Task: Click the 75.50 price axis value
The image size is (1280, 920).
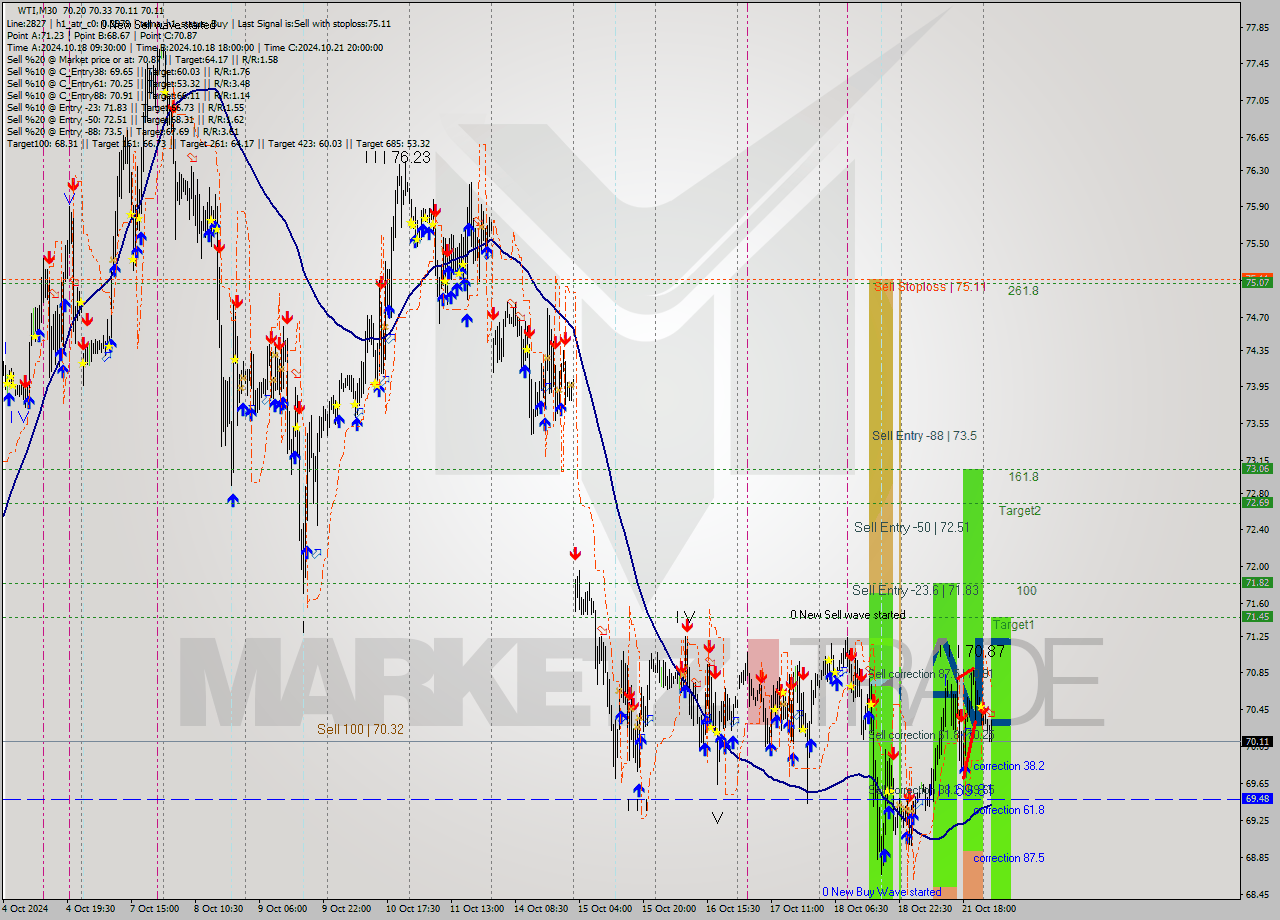Action: click(x=1258, y=243)
